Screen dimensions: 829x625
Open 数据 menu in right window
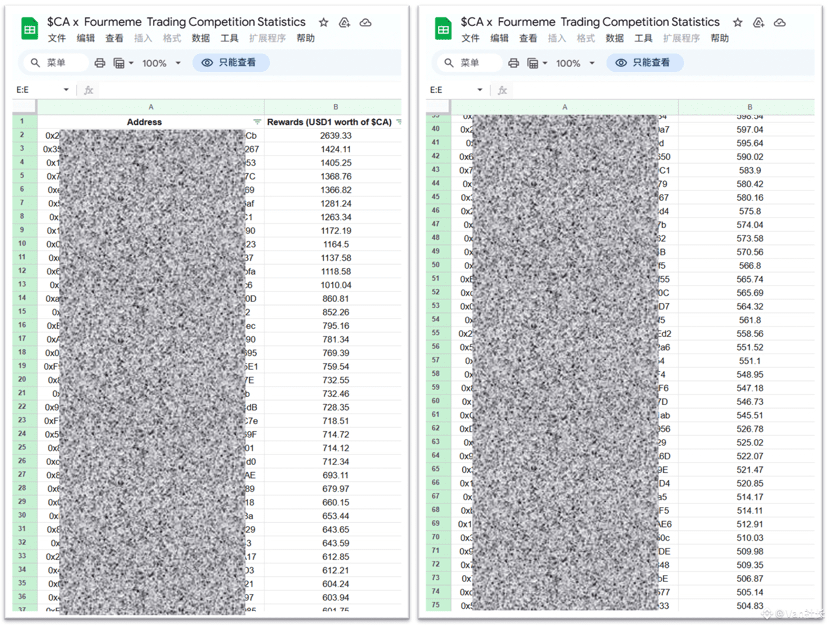[614, 38]
